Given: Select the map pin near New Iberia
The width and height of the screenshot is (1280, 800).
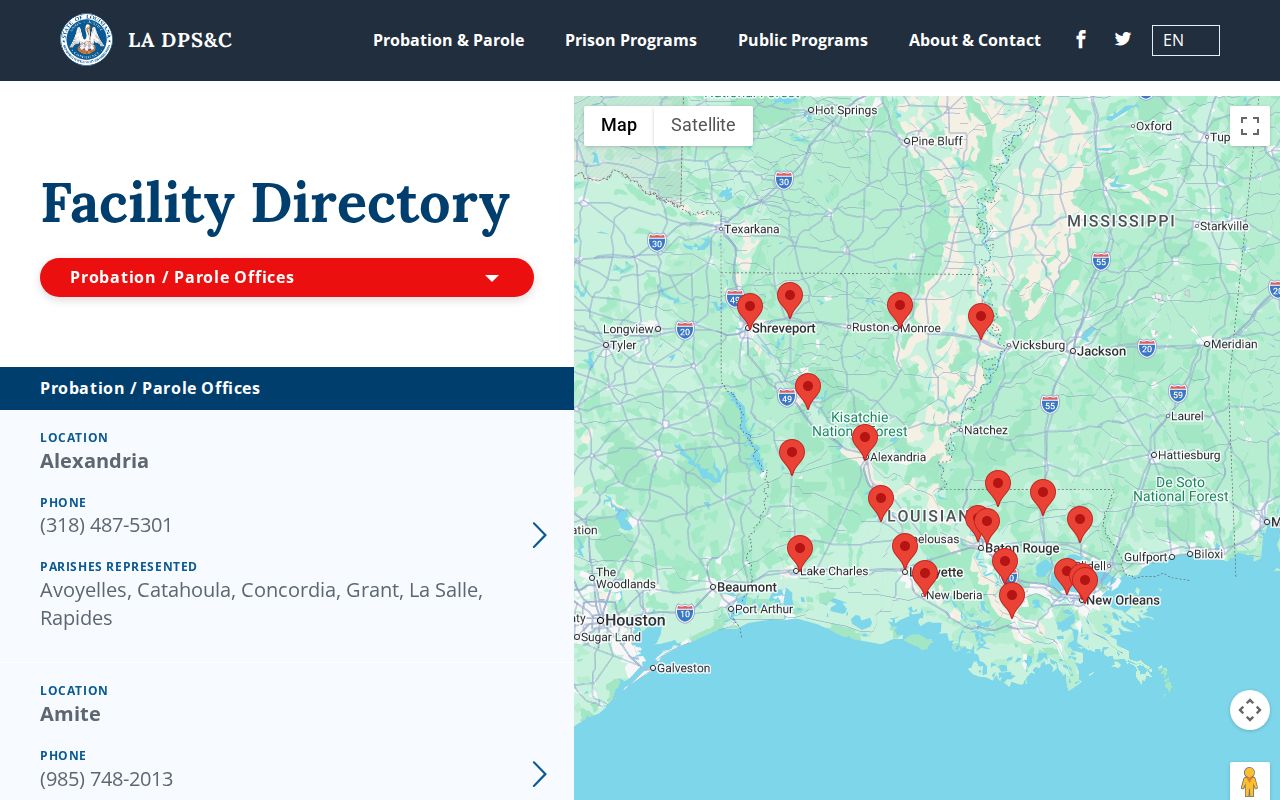Looking at the screenshot, I should pos(925,578).
